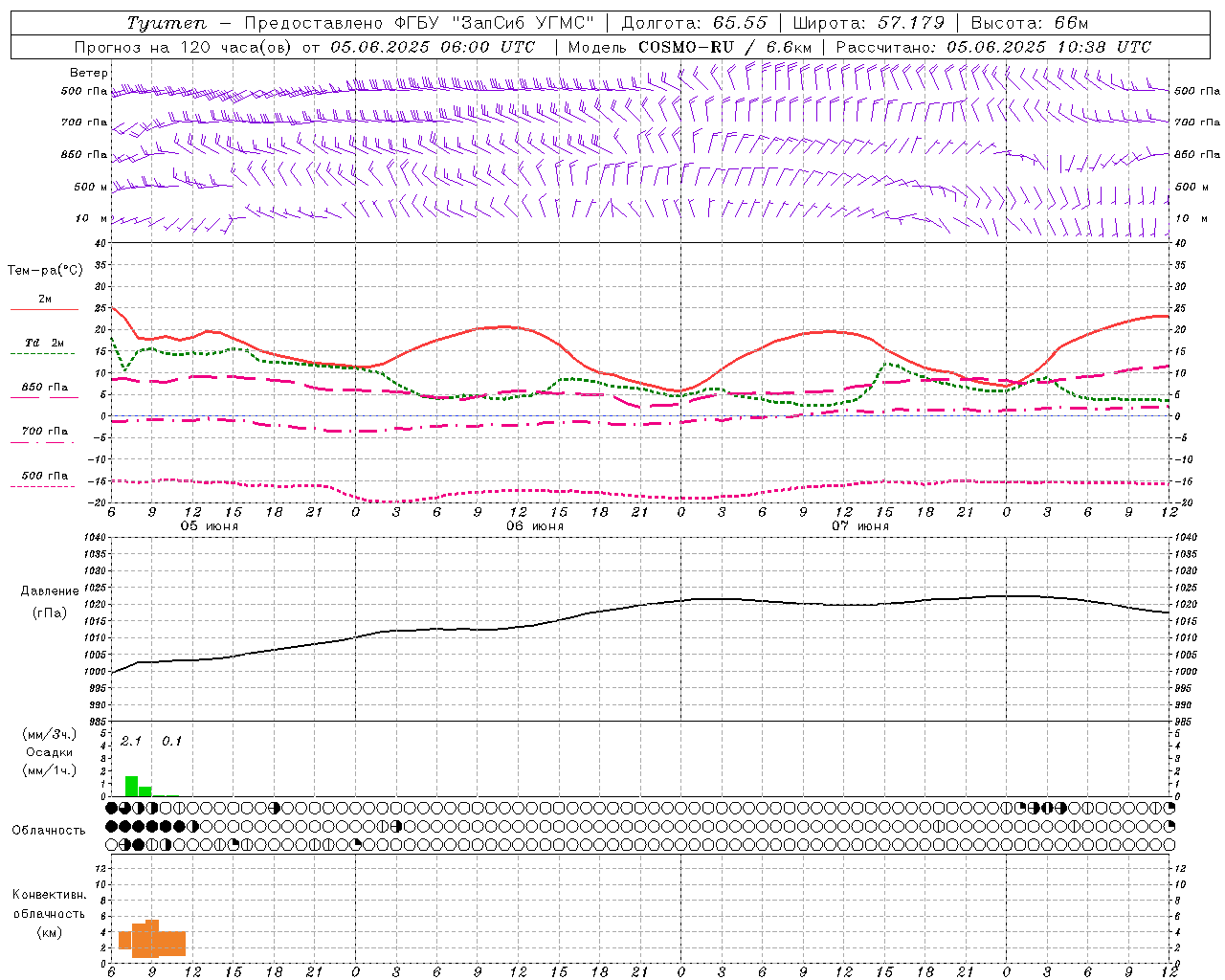Click the (мм/3ч.) precipitation unit label
The width and height of the screenshot is (1225, 980).
click(x=50, y=734)
